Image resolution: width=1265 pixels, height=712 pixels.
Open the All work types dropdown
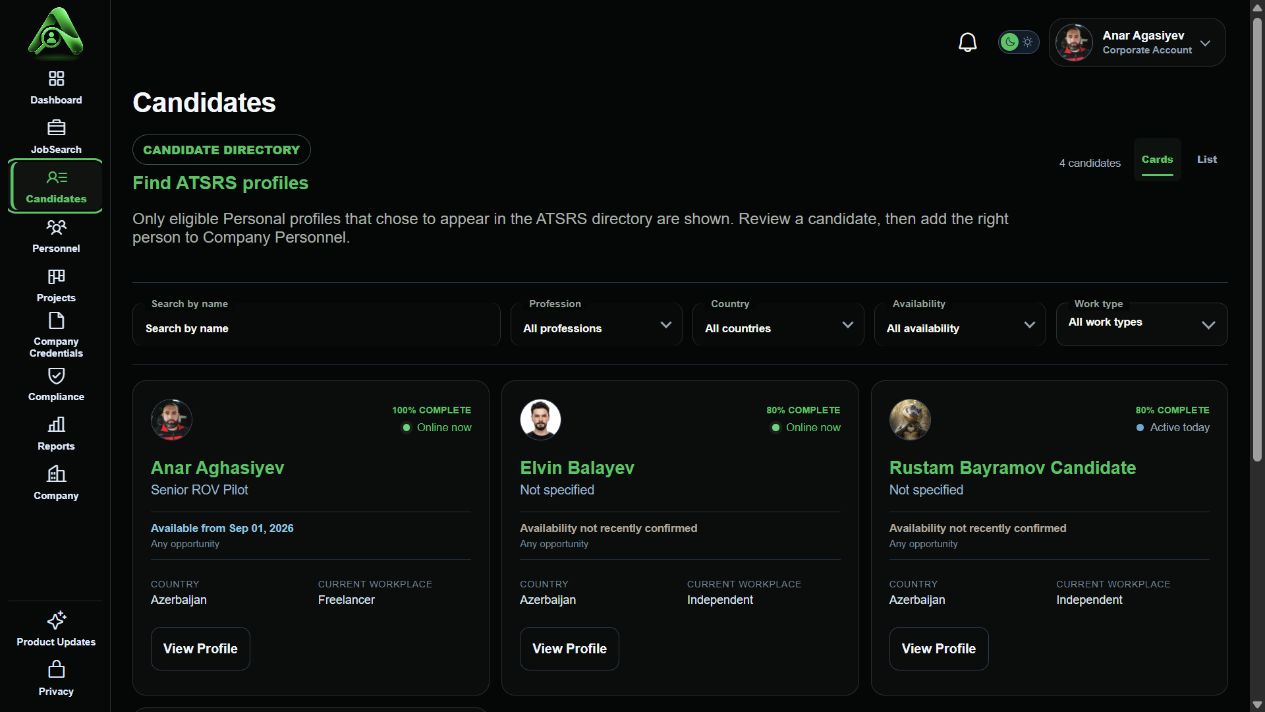(x=1141, y=324)
